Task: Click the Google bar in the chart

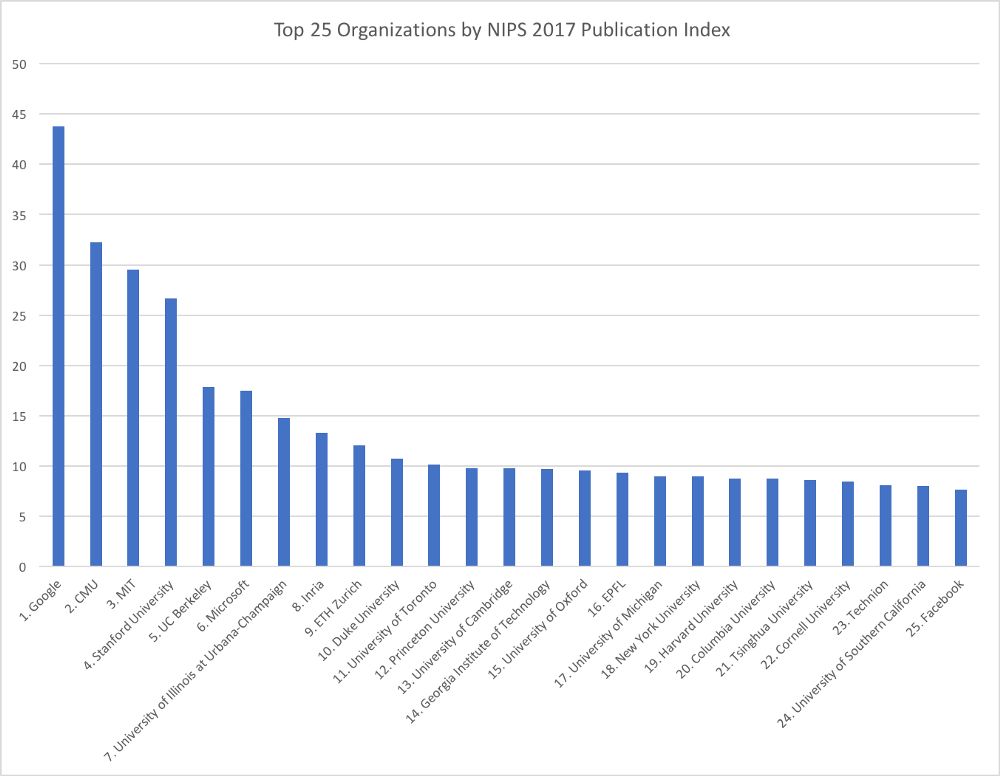Action: (58, 346)
